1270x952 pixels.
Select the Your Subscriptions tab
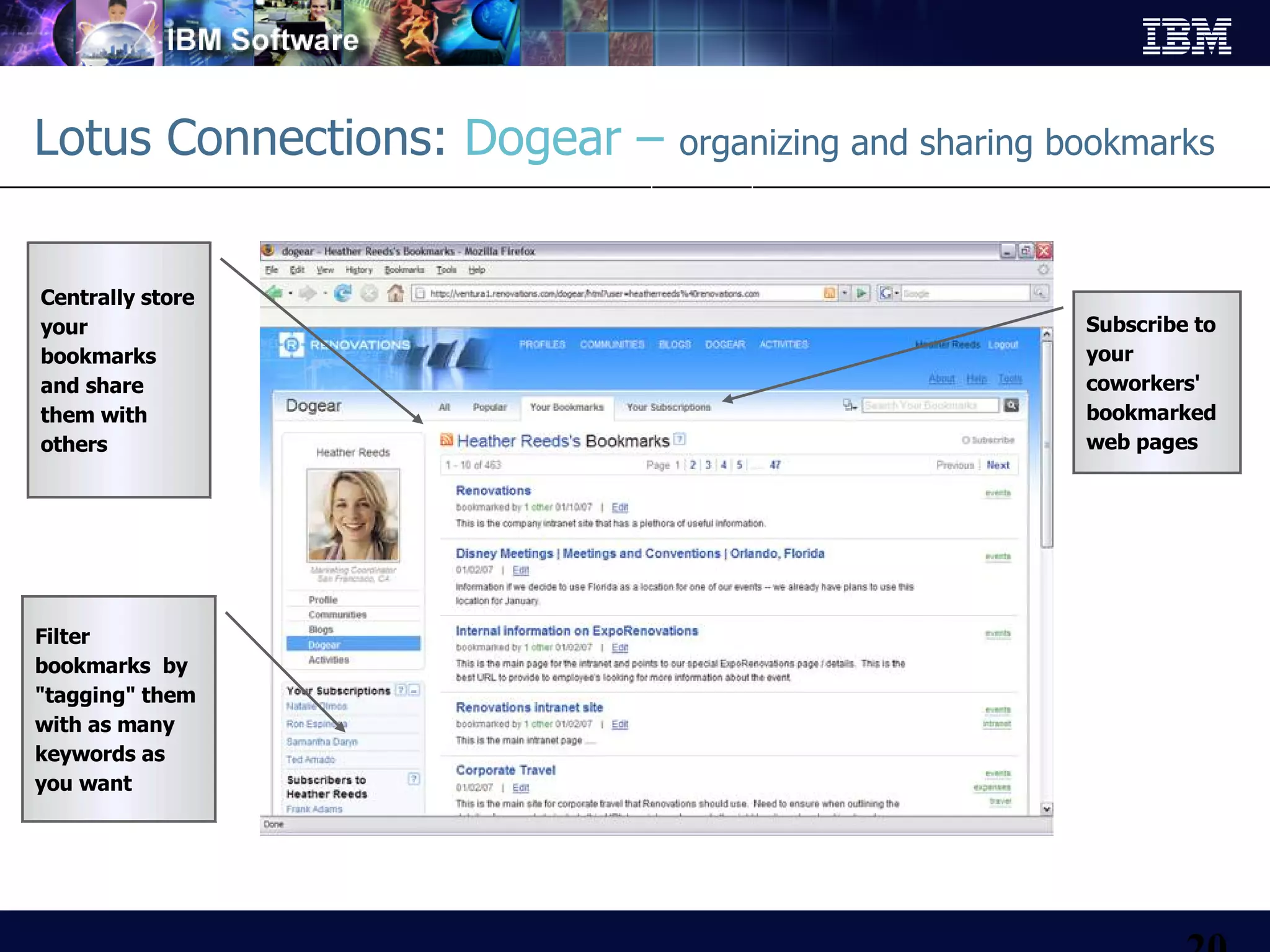pos(668,407)
